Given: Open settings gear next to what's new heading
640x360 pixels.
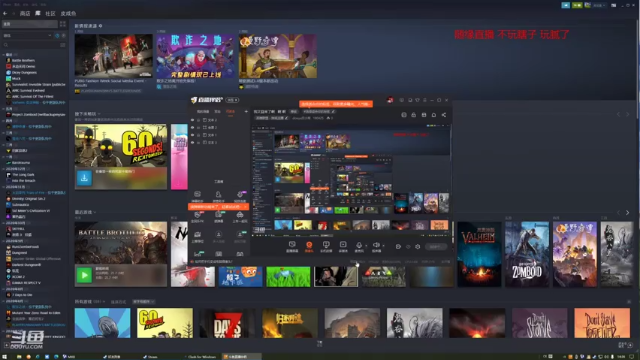Looking at the screenshot, I should point(100,26).
